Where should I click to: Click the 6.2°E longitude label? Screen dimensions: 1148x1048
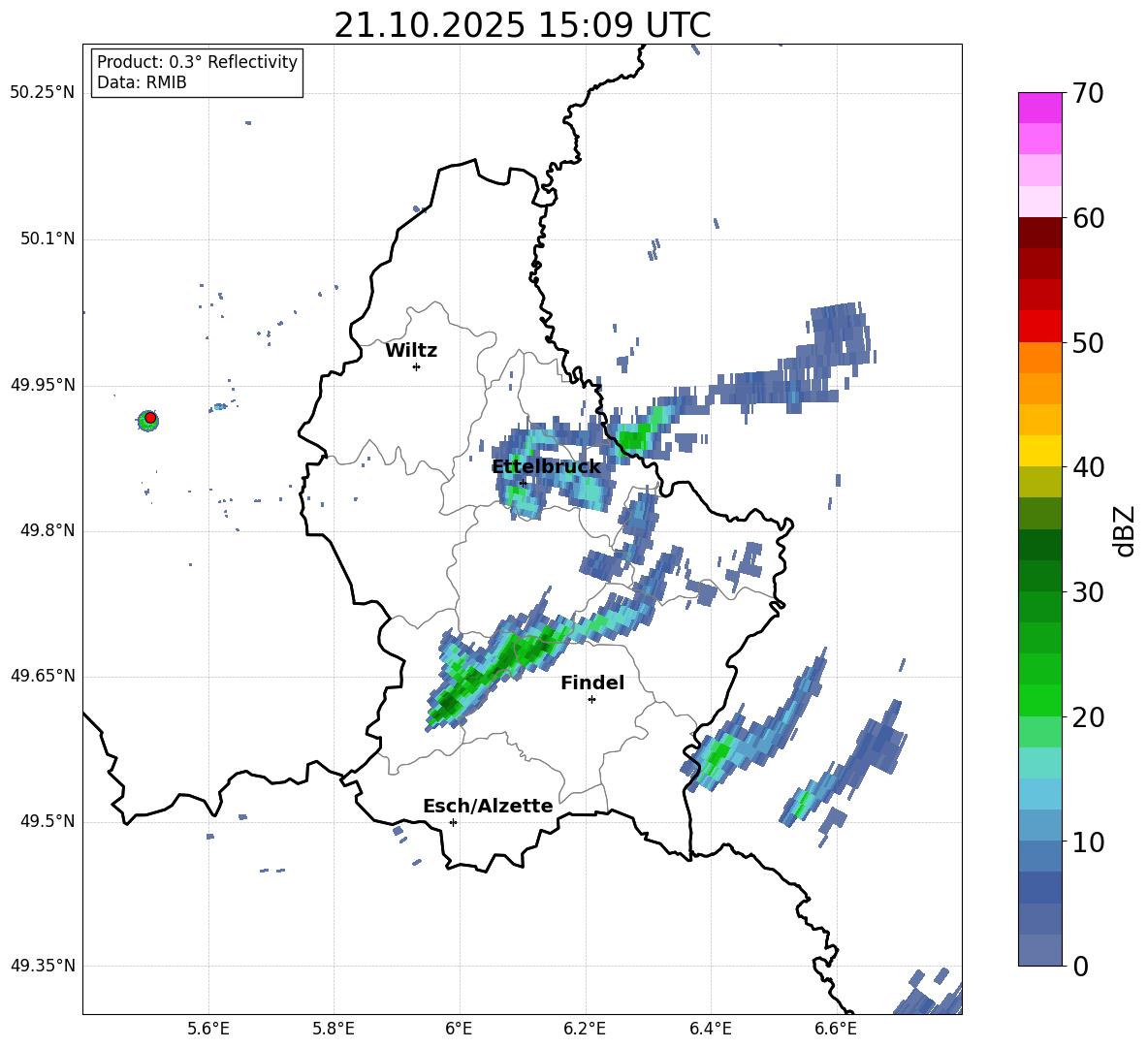pyautogui.click(x=585, y=1029)
